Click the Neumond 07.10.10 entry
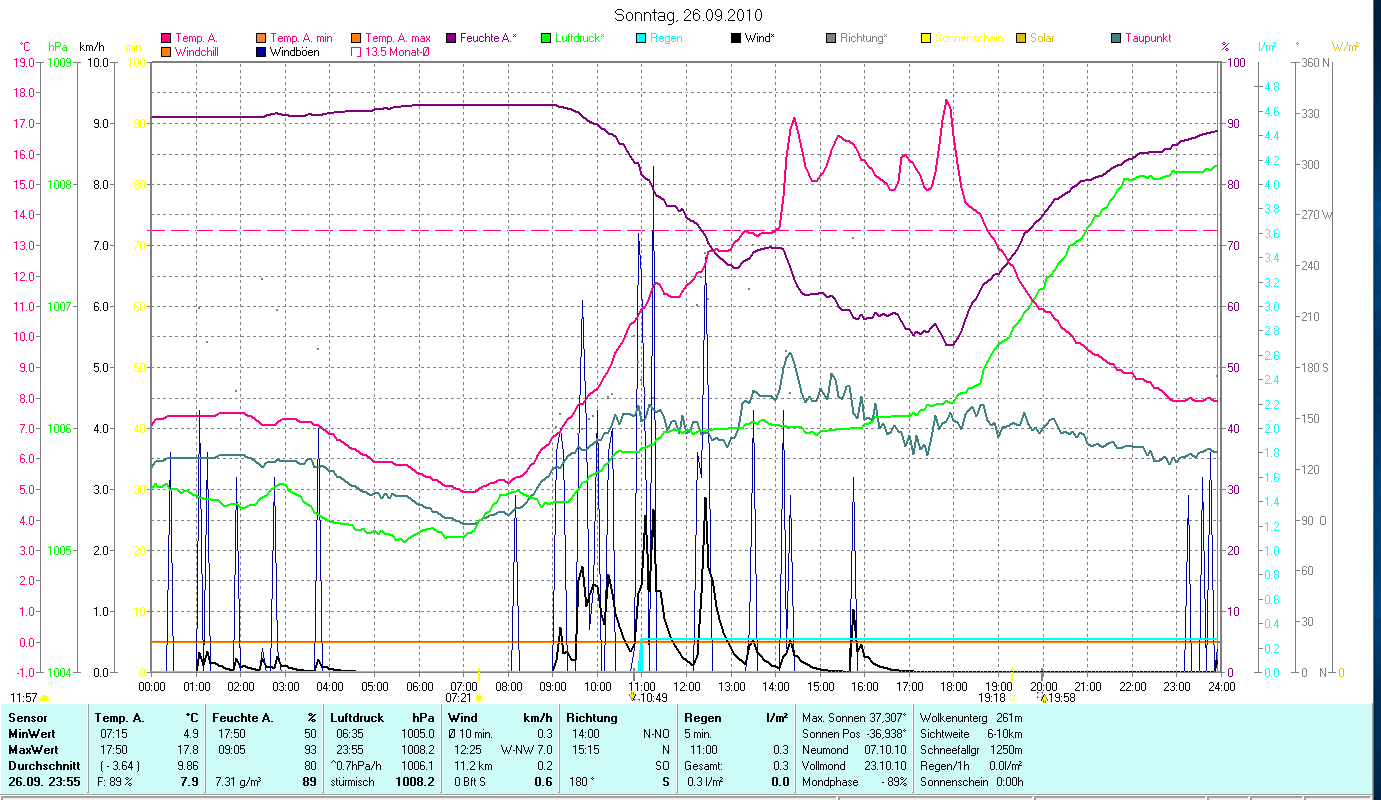This screenshot has height=800, width=1381. point(854,749)
